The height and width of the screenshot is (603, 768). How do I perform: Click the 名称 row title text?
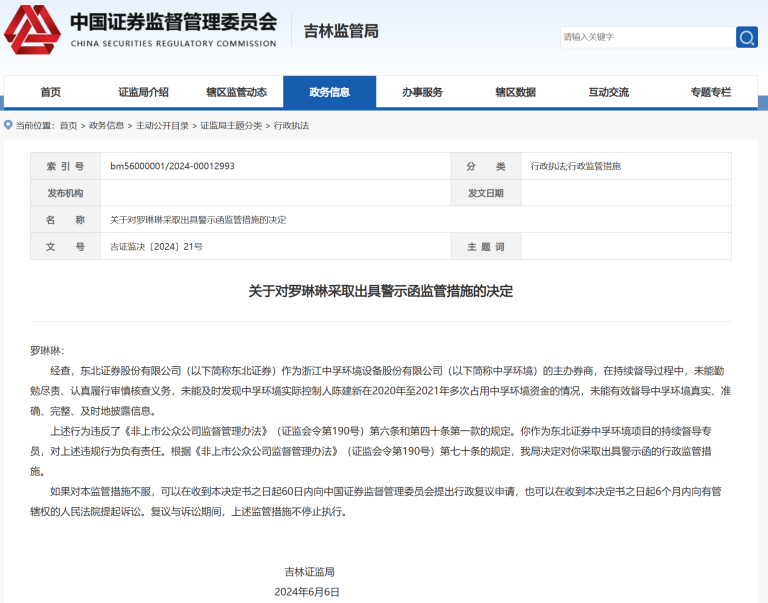coord(198,220)
